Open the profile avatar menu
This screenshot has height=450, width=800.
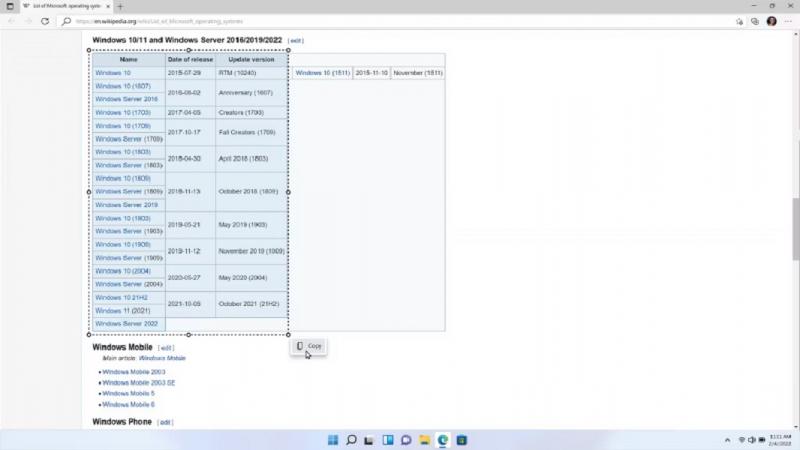click(x=771, y=21)
